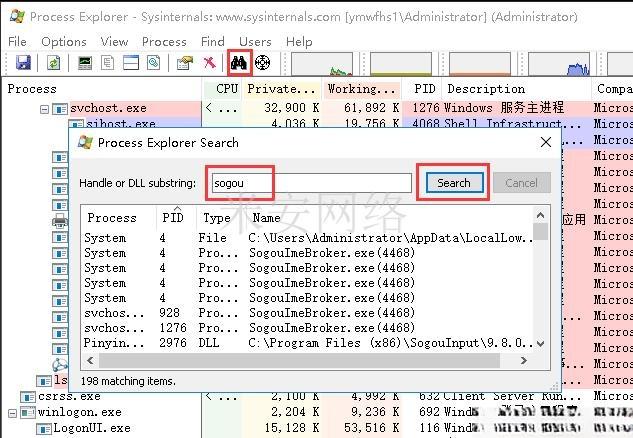The height and width of the screenshot is (438, 633).
Task: Open the View menu
Action: [114, 42]
